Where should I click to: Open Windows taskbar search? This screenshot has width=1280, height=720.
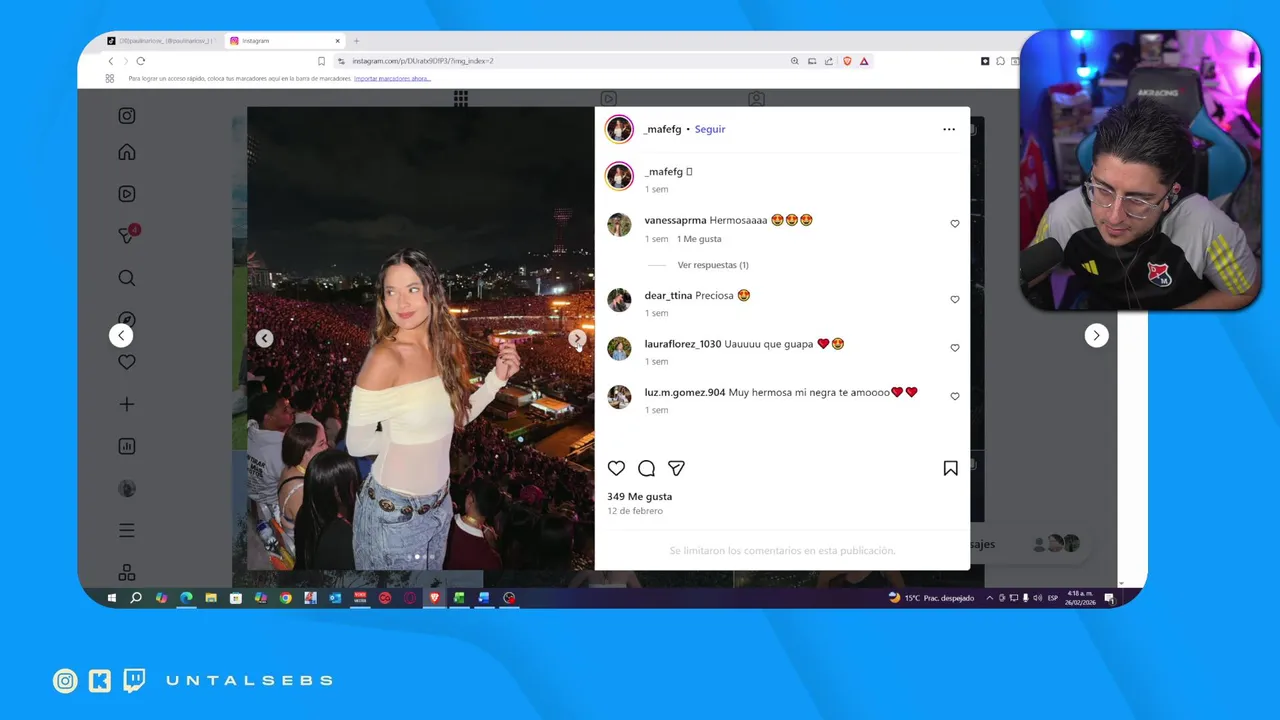point(136,598)
